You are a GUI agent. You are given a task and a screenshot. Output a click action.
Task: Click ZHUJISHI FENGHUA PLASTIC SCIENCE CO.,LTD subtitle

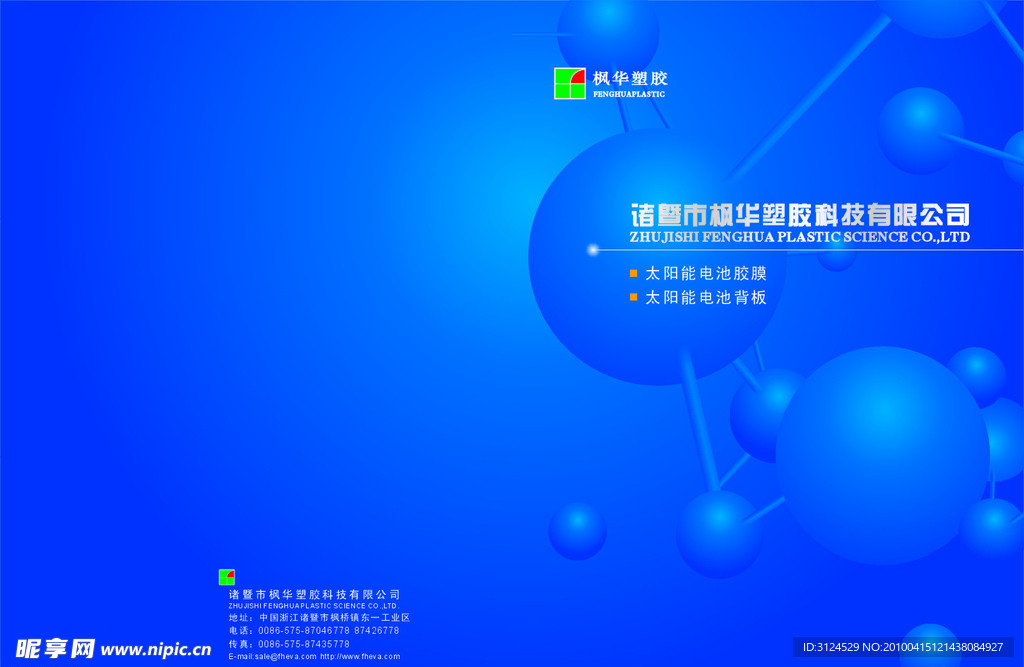799,238
